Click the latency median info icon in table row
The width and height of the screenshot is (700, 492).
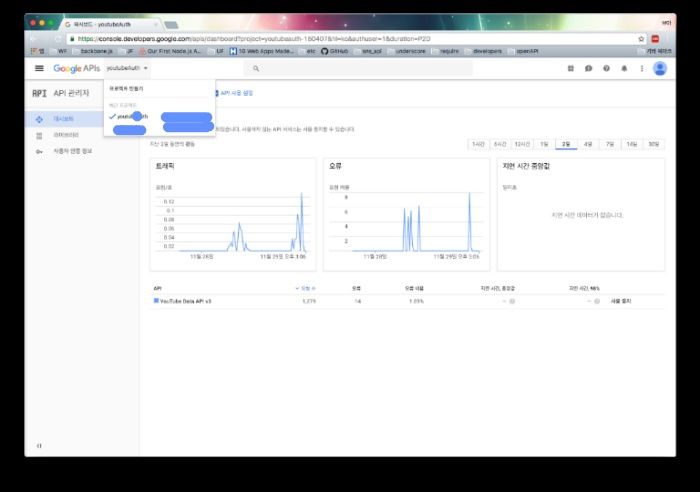click(x=512, y=301)
